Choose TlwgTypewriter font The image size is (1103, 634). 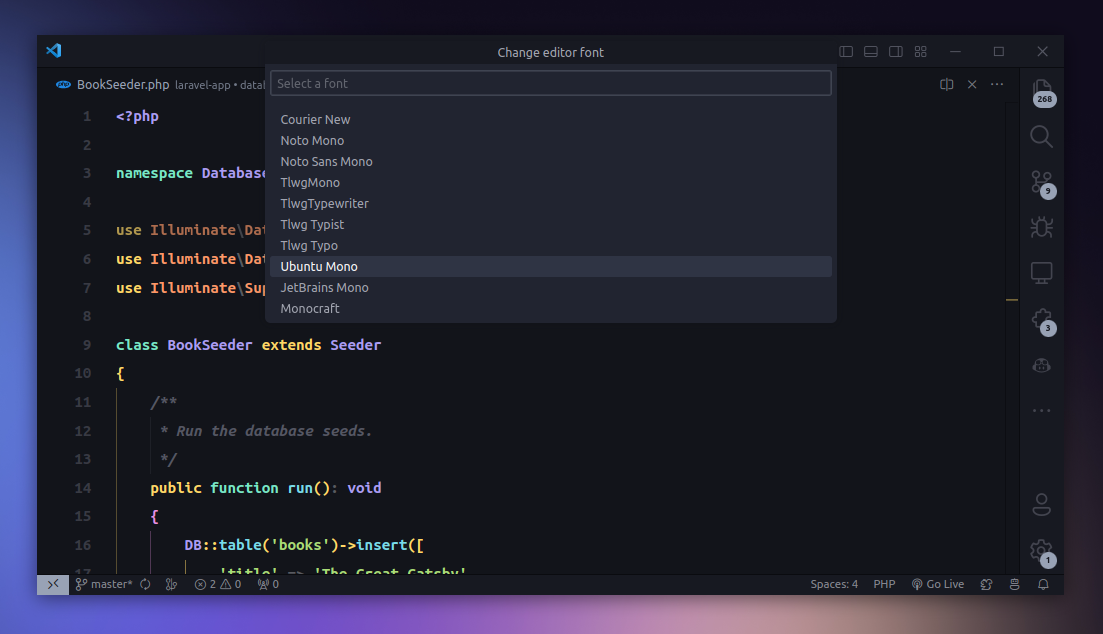(x=551, y=204)
